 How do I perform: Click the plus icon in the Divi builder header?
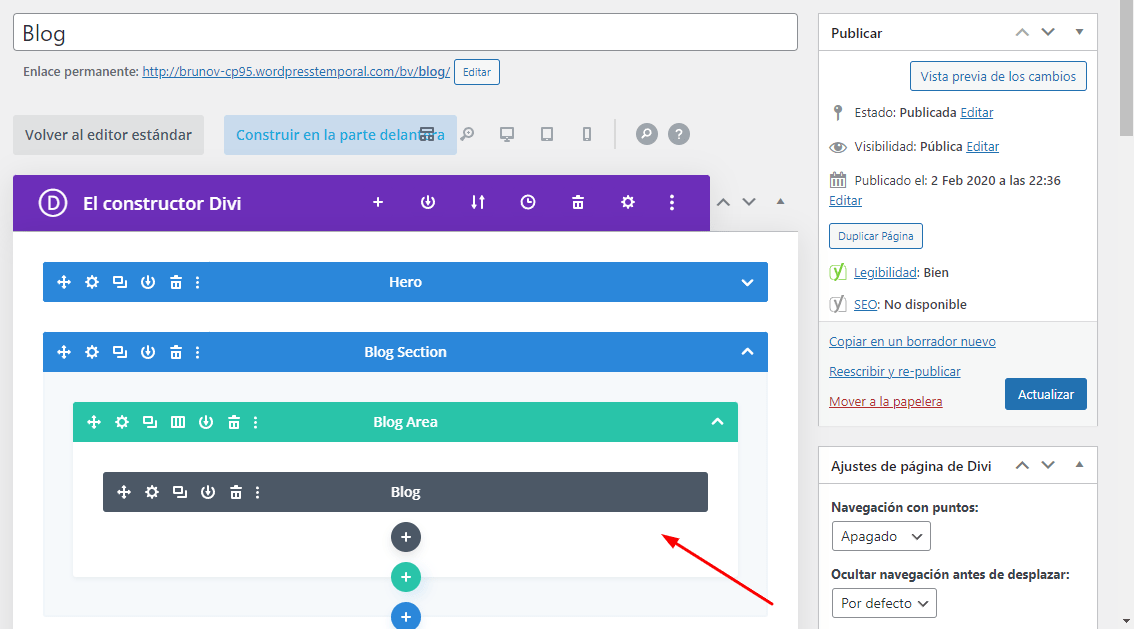(x=378, y=202)
